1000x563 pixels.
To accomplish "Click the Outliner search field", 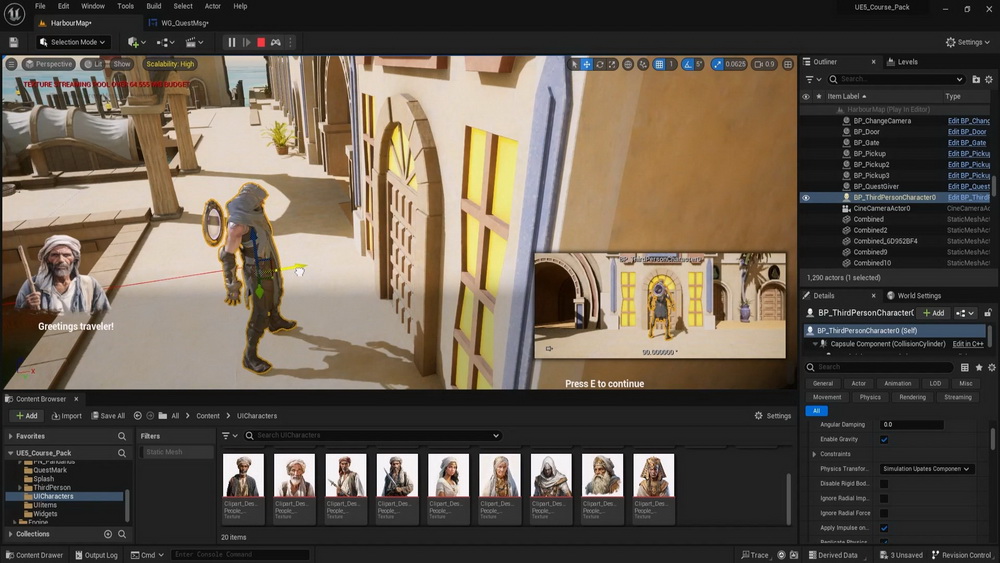I will (897, 79).
